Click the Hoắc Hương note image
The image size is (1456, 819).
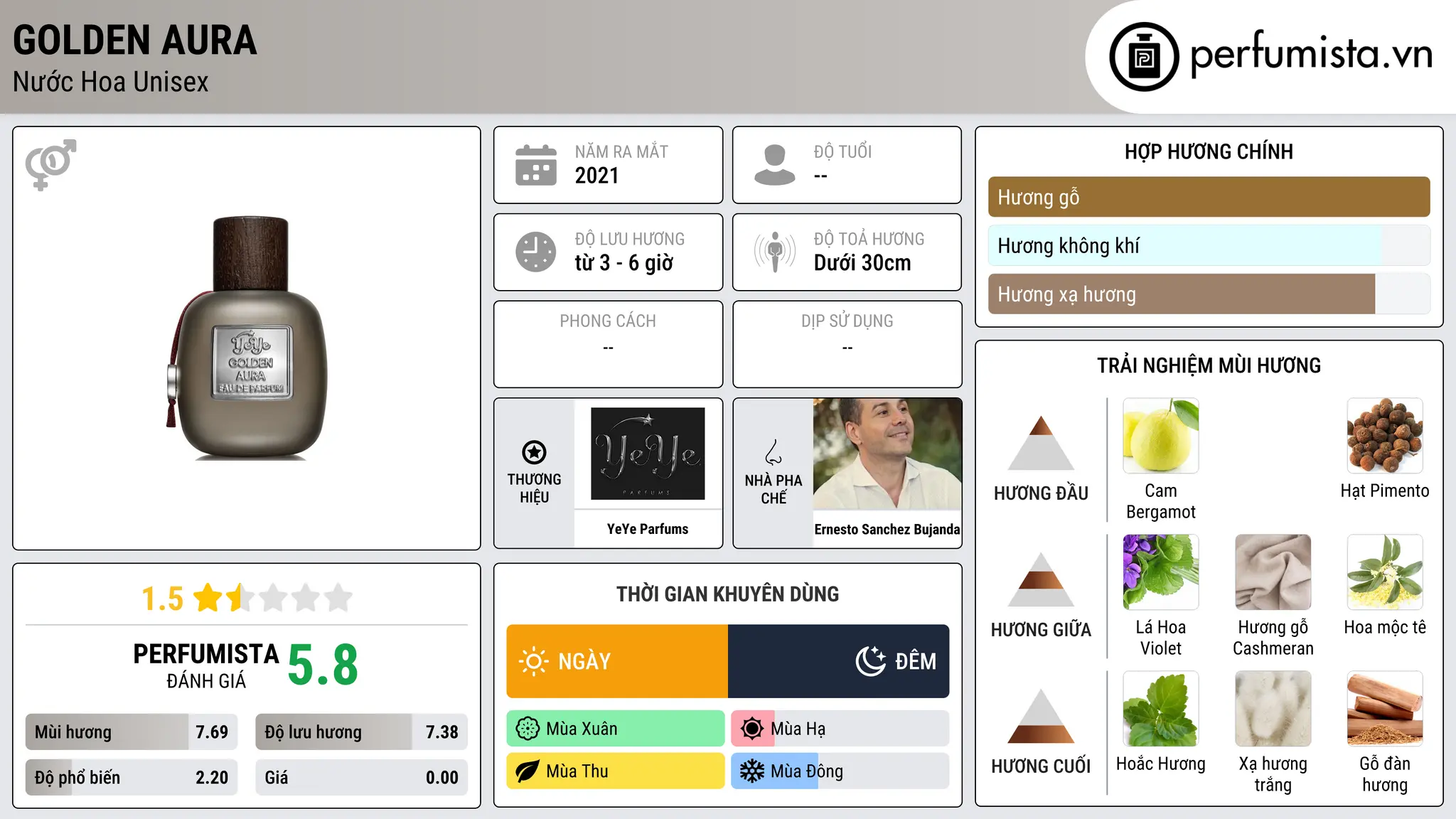coord(1161,709)
